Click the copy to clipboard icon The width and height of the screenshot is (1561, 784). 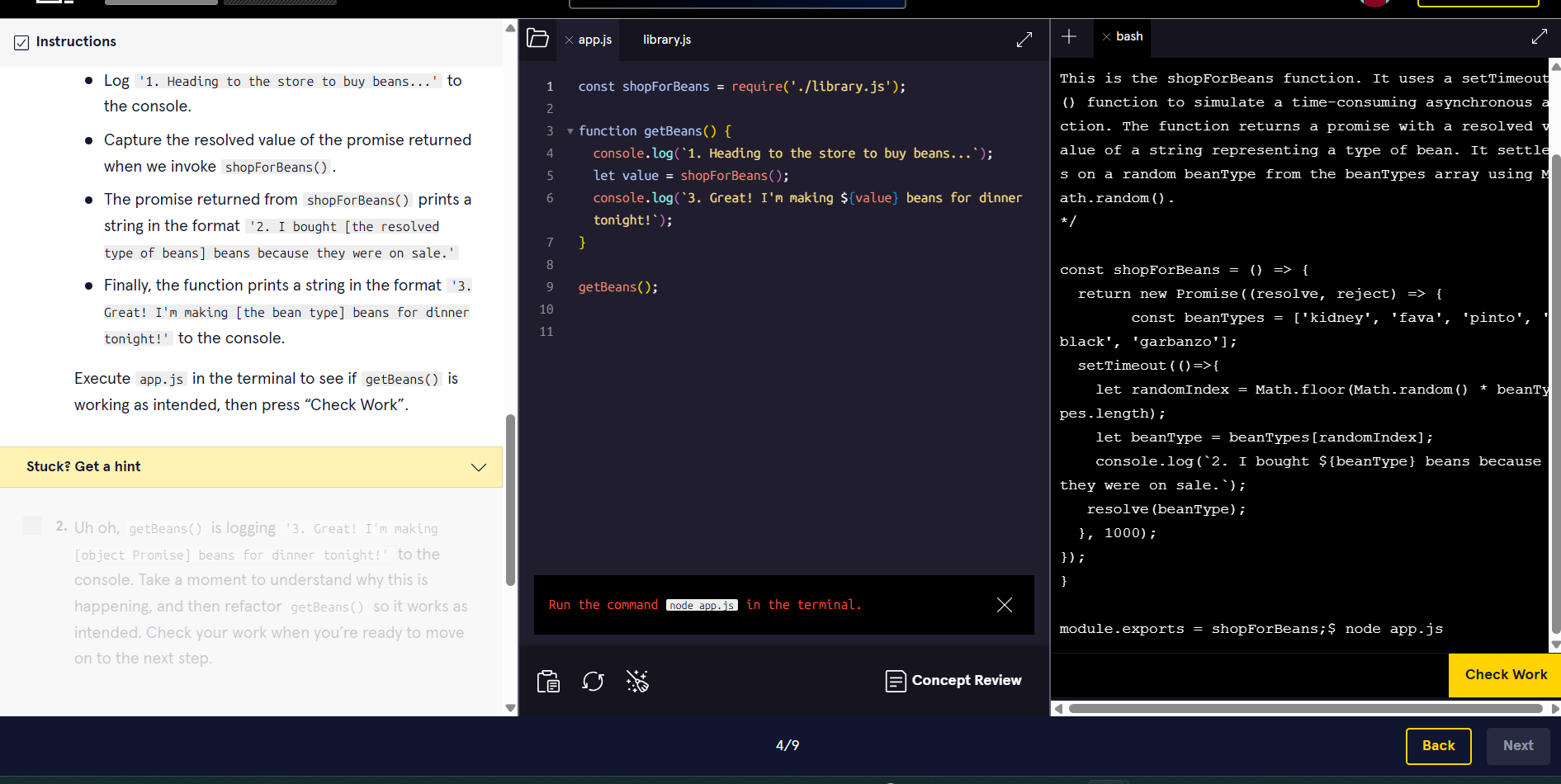pyautogui.click(x=548, y=681)
